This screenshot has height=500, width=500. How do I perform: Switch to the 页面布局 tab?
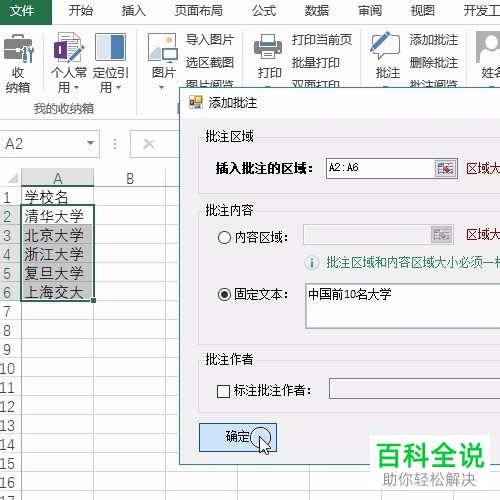[199, 11]
